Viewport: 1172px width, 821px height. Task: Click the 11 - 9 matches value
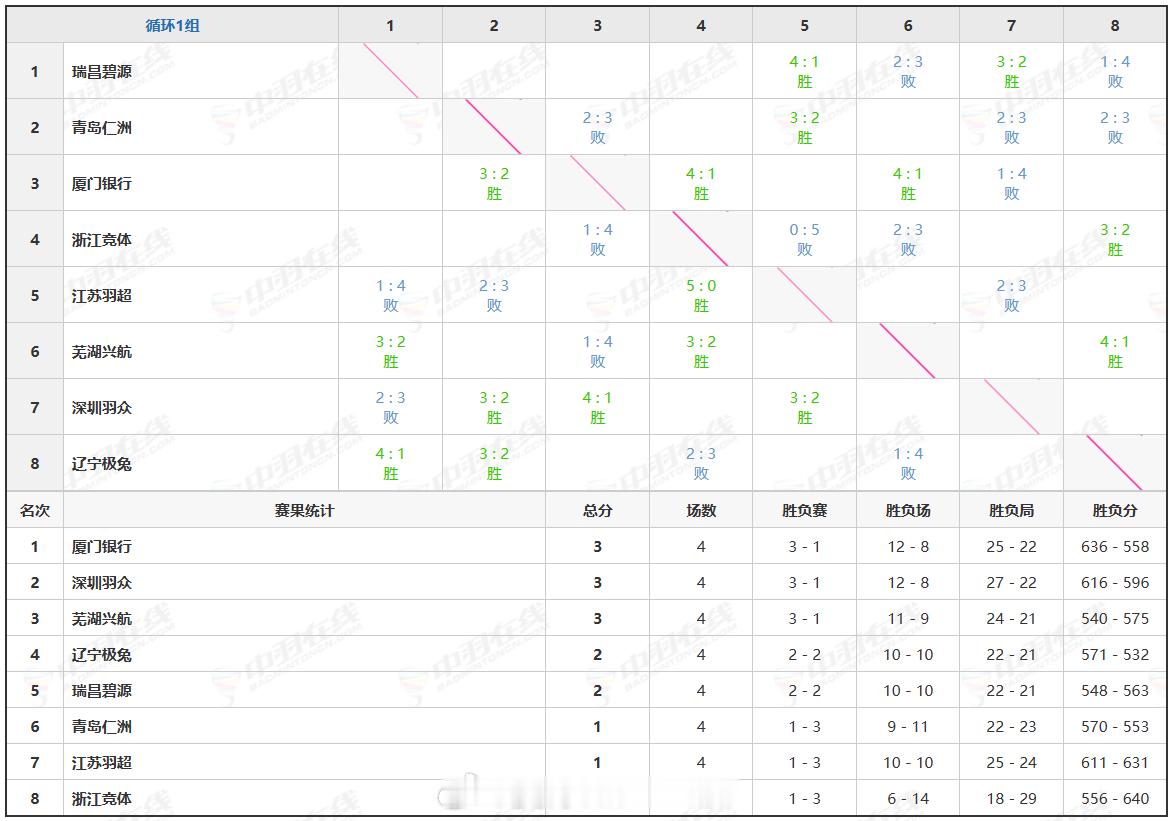[908, 618]
